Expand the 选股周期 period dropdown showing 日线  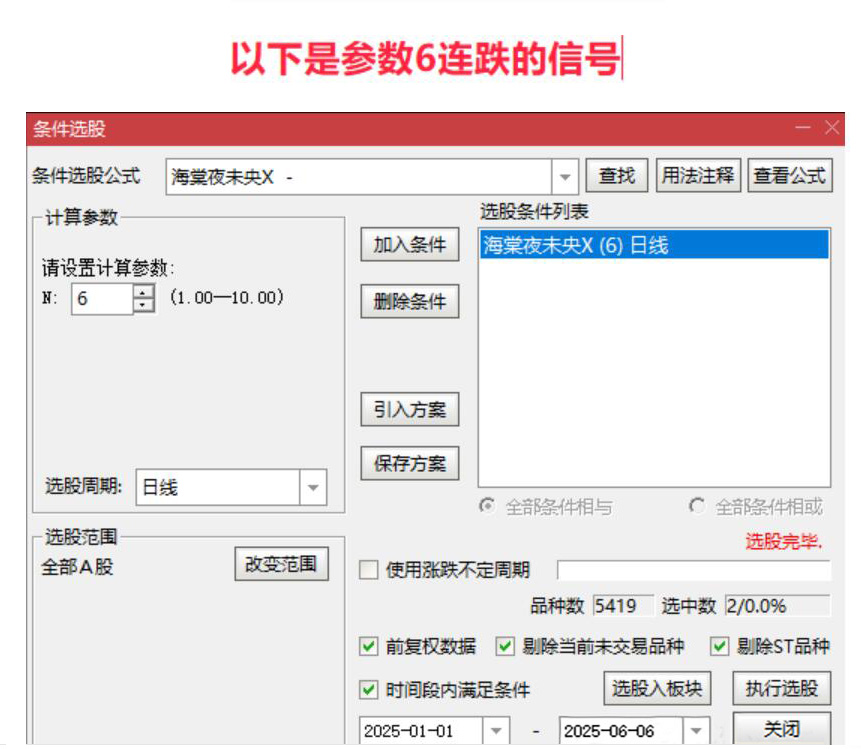311,486
